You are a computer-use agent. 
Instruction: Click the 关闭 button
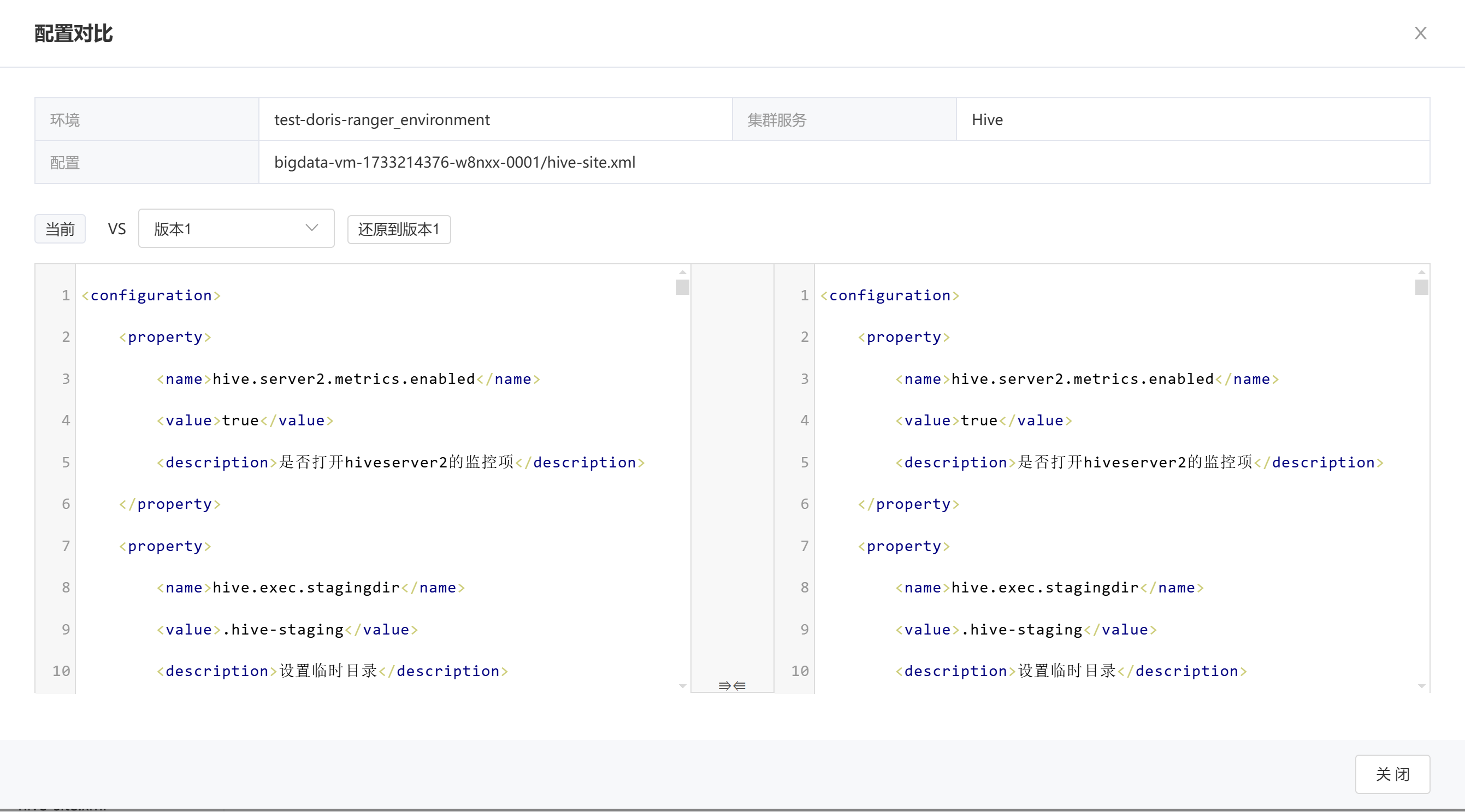coord(1392,774)
